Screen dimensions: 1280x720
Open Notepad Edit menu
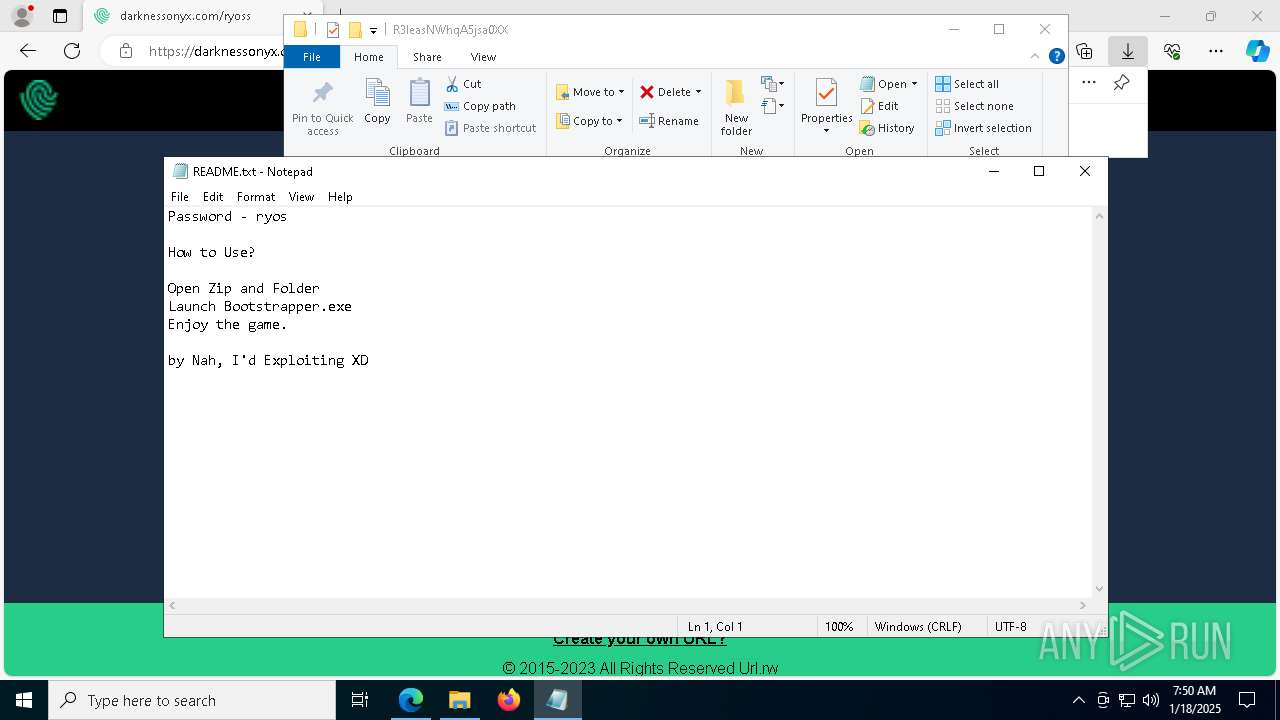213,197
